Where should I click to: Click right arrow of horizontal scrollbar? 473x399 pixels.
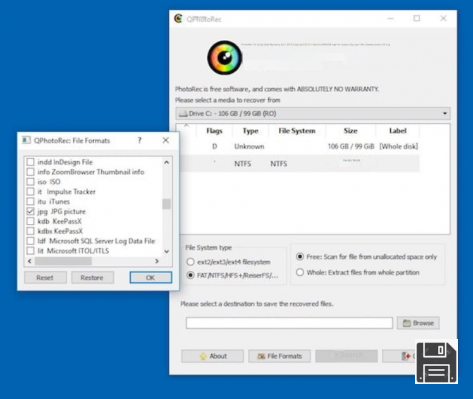157,261
